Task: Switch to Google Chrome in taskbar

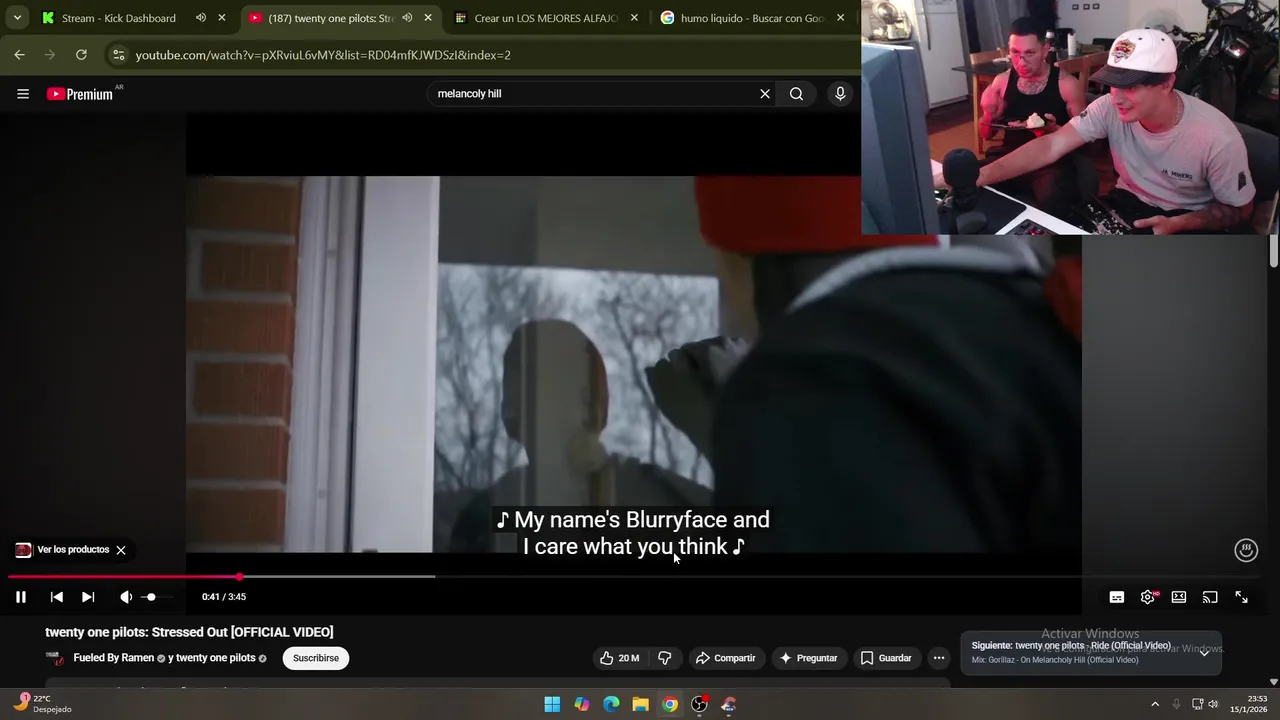Action: [670, 705]
